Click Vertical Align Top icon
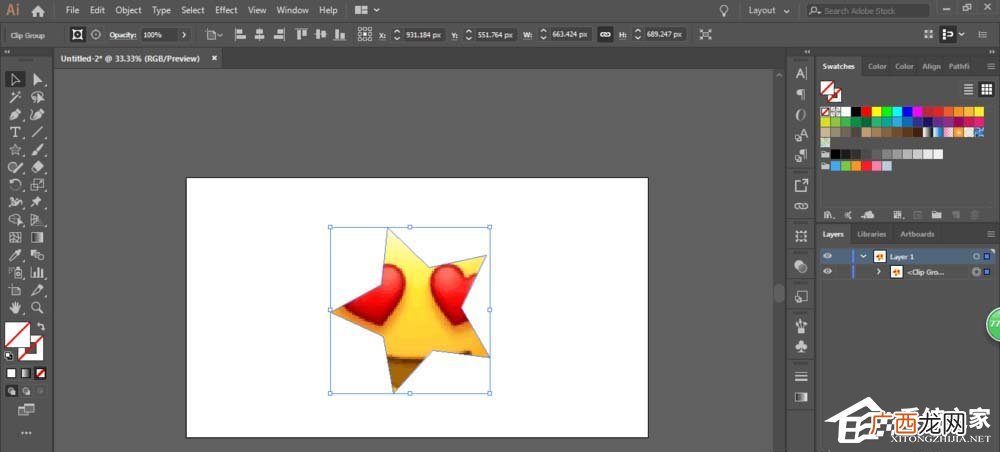The width and height of the screenshot is (1000, 452). click(x=302, y=35)
